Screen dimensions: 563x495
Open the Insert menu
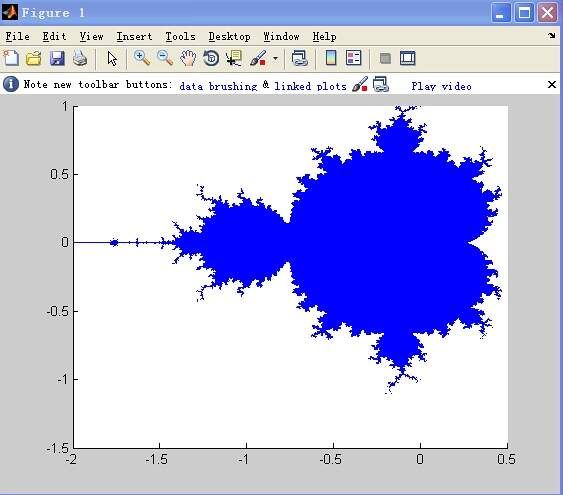pos(134,37)
